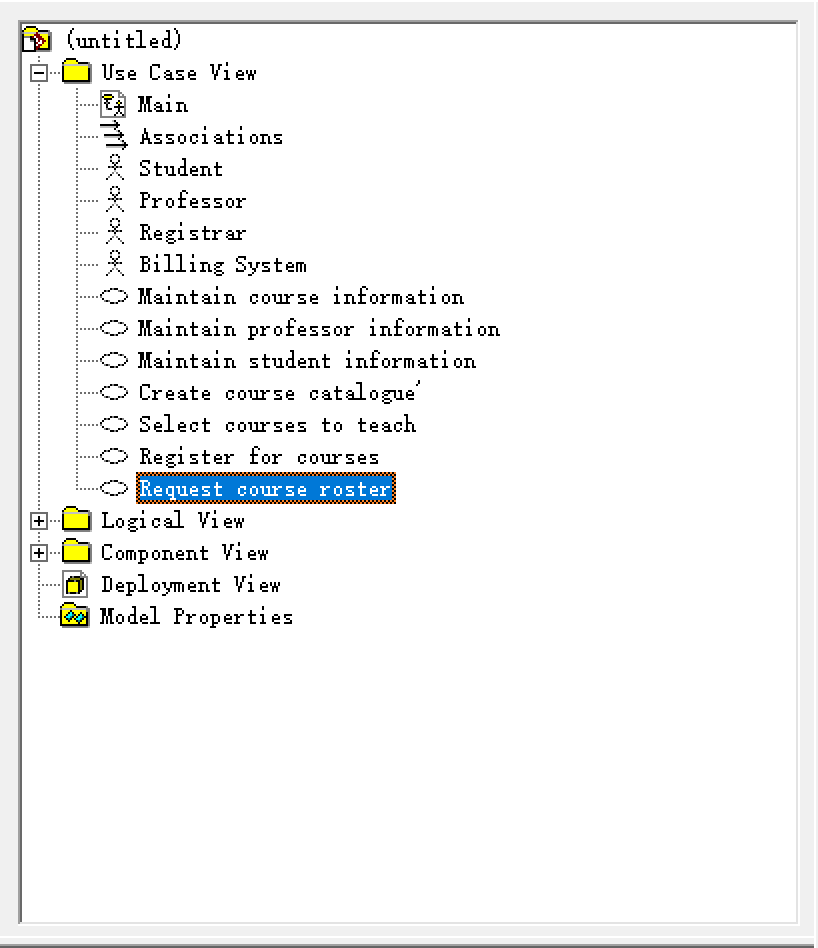Collapse the Use Case View folder
Image resolution: width=818 pixels, height=948 pixels.
pyautogui.click(x=39, y=72)
